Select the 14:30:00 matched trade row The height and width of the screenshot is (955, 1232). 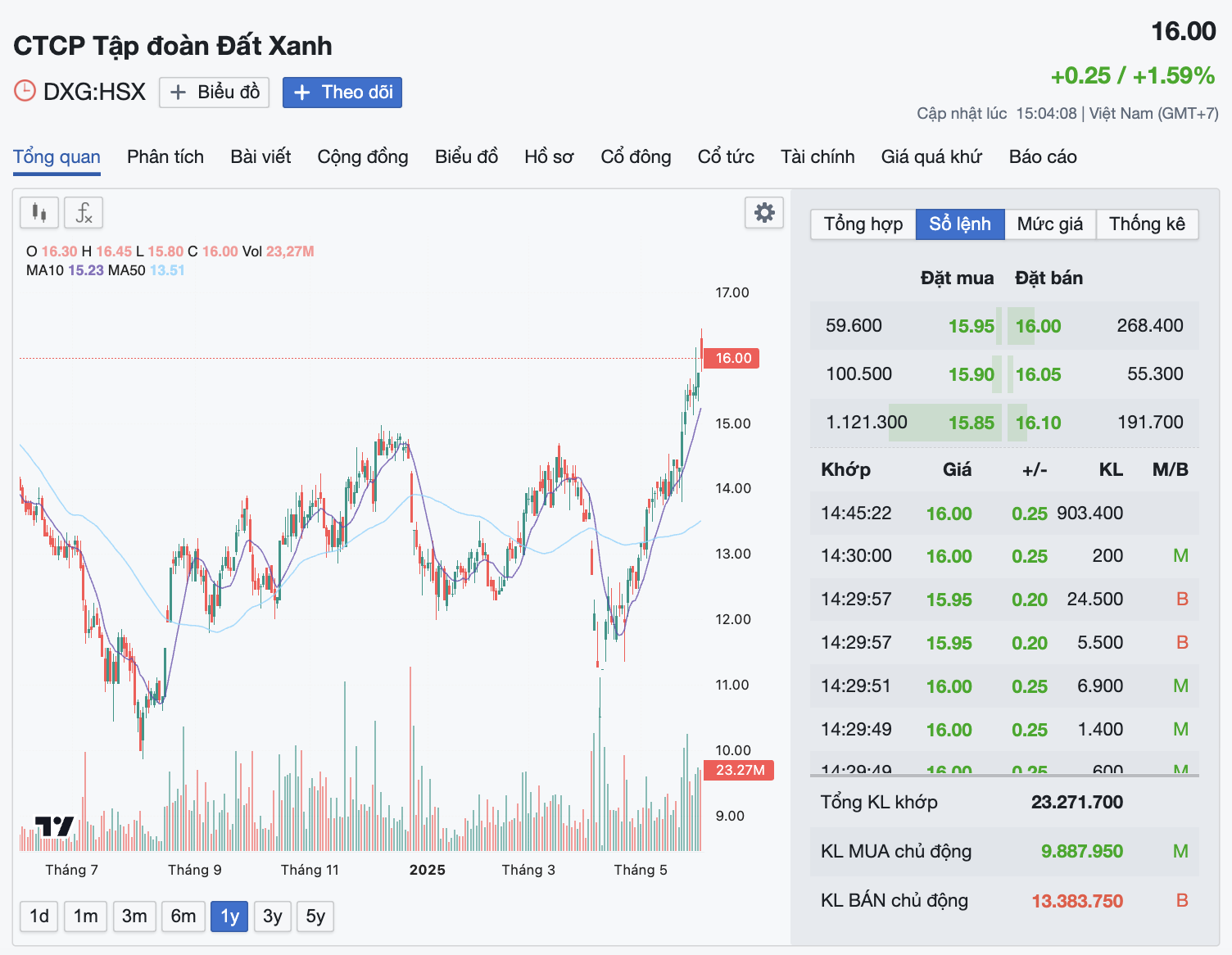coord(1004,556)
